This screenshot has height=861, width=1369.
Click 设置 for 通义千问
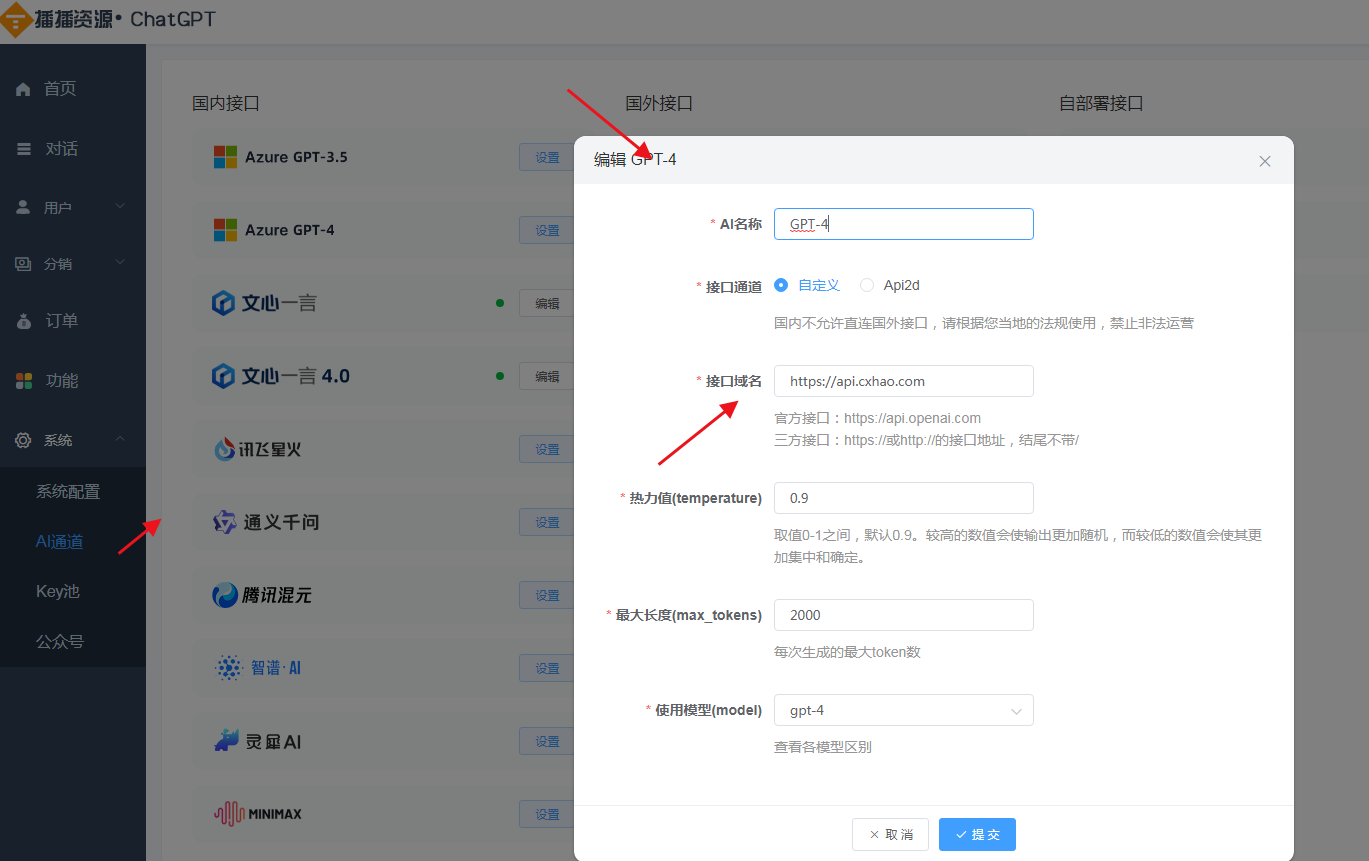pyautogui.click(x=547, y=522)
